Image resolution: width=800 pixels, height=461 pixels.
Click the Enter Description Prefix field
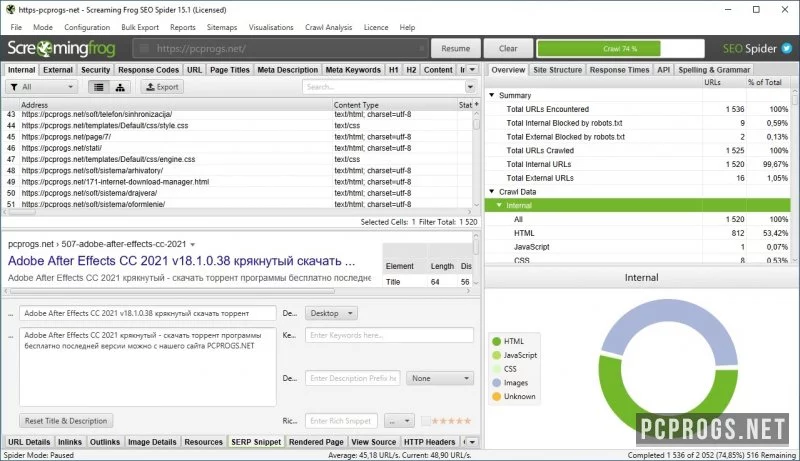[x=353, y=378]
